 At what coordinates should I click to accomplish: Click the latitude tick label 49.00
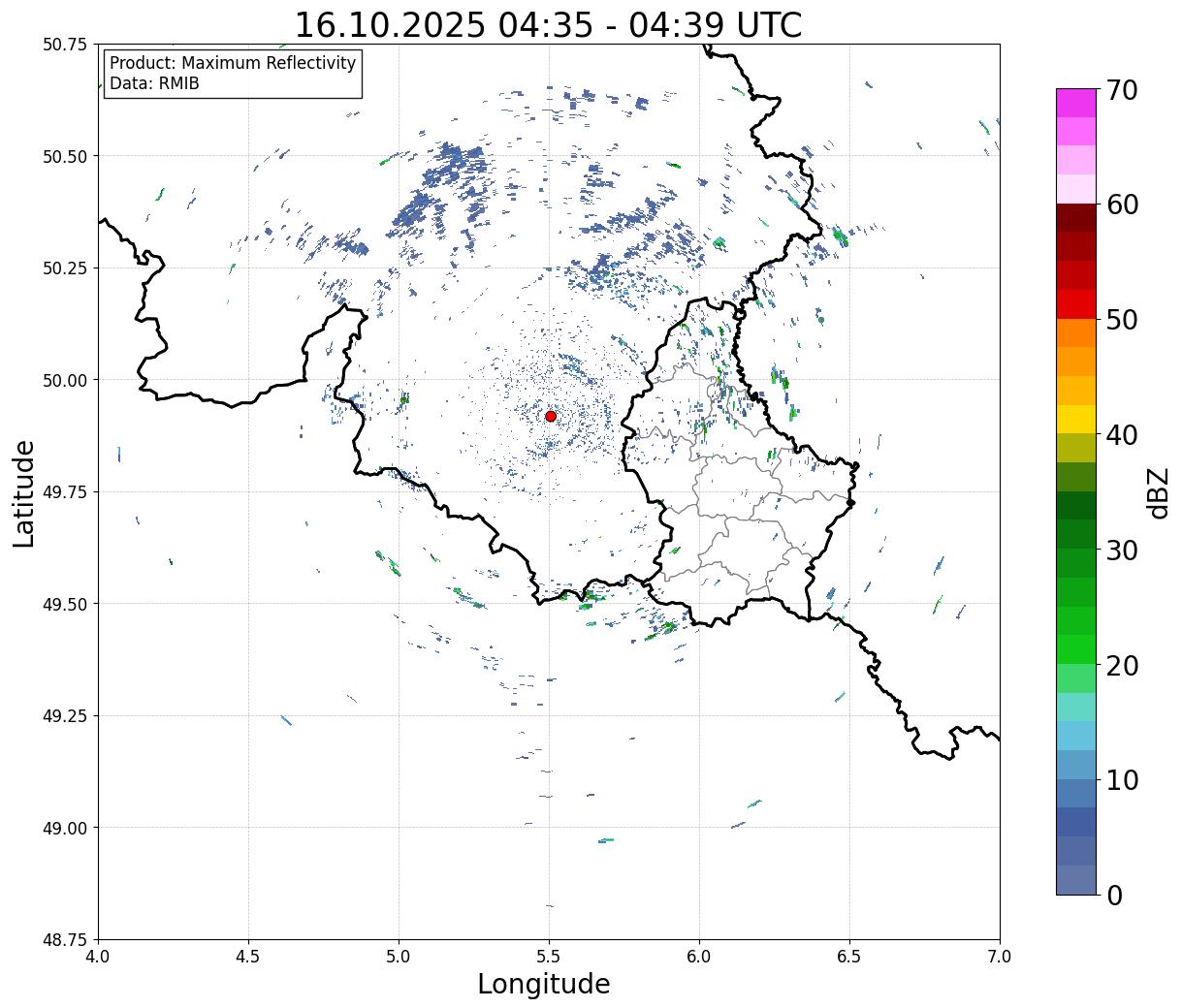pos(64,828)
